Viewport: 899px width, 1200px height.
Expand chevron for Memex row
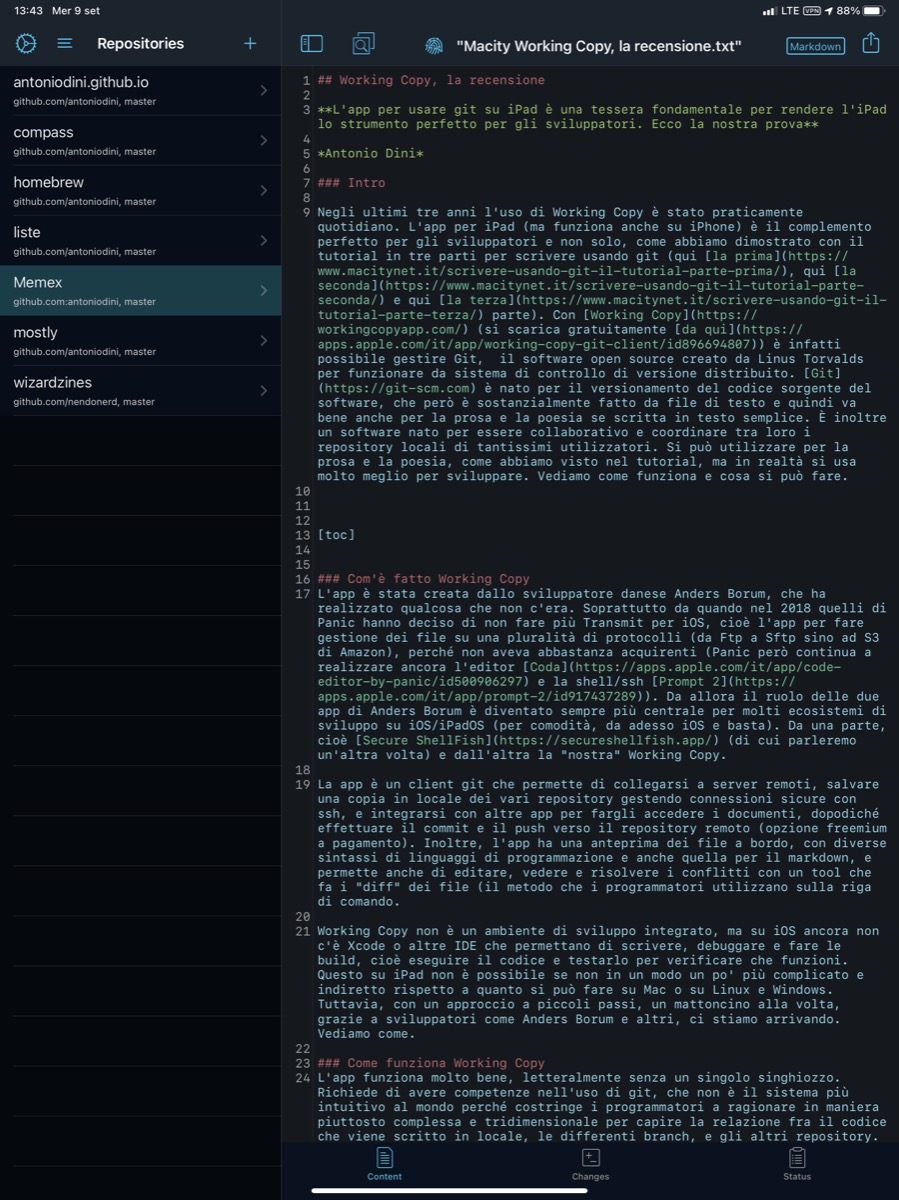[x=264, y=290]
